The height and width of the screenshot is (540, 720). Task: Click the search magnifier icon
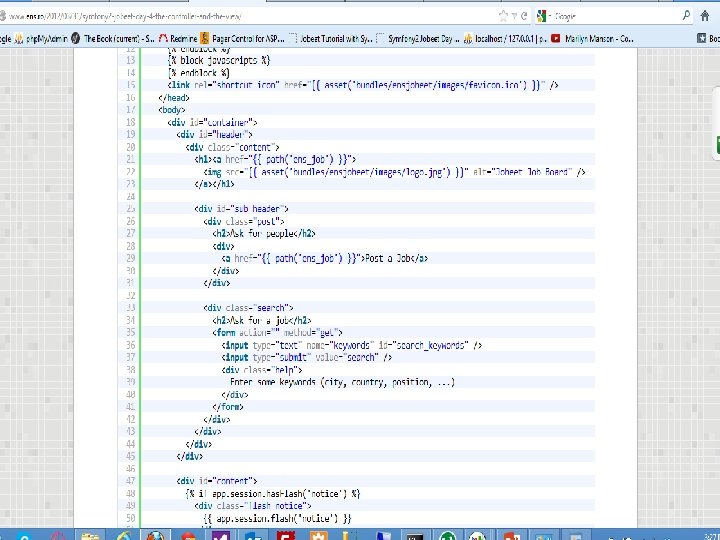(686, 16)
